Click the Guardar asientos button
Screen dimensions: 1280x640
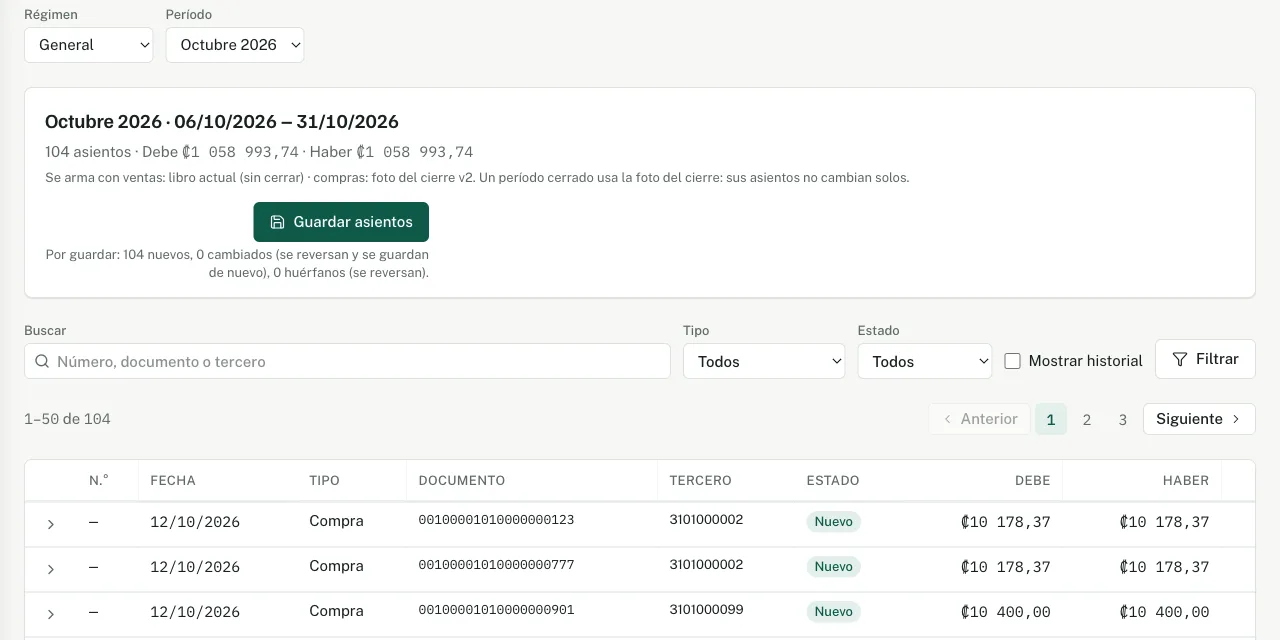pyautogui.click(x=341, y=222)
